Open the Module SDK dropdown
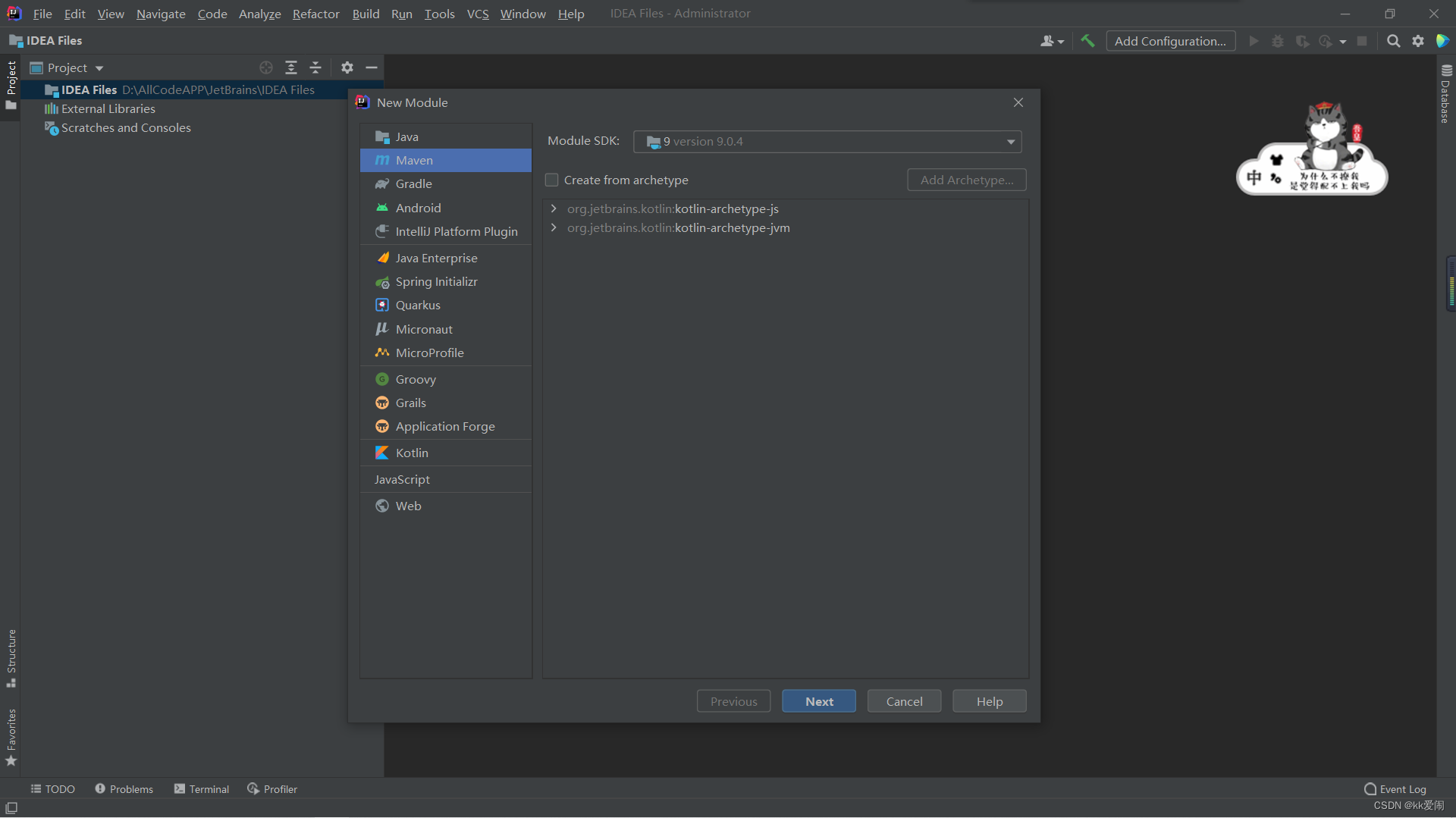Viewport: 1456px width, 818px height. [827, 142]
